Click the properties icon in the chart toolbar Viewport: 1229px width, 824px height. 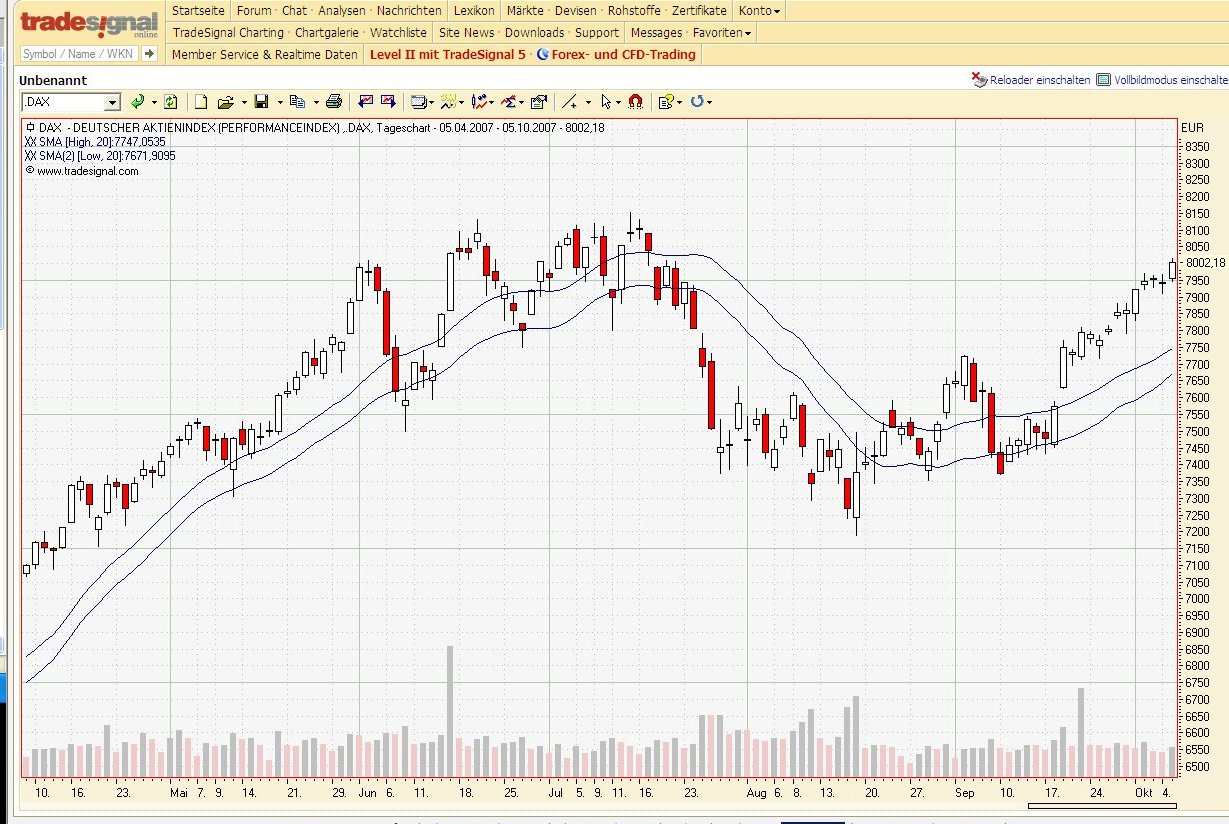[539, 102]
